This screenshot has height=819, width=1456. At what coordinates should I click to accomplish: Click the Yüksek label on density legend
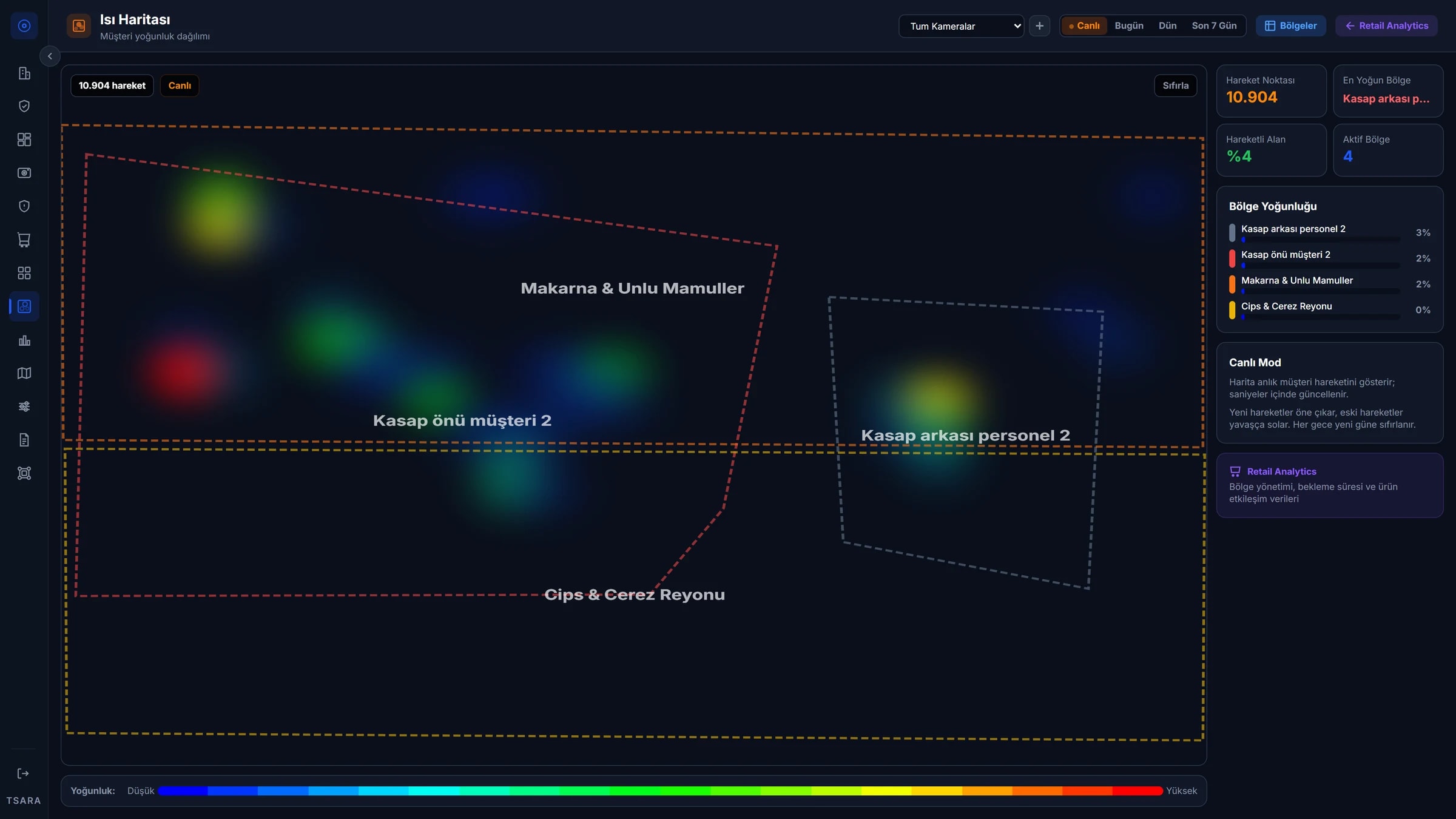click(x=1181, y=791)
